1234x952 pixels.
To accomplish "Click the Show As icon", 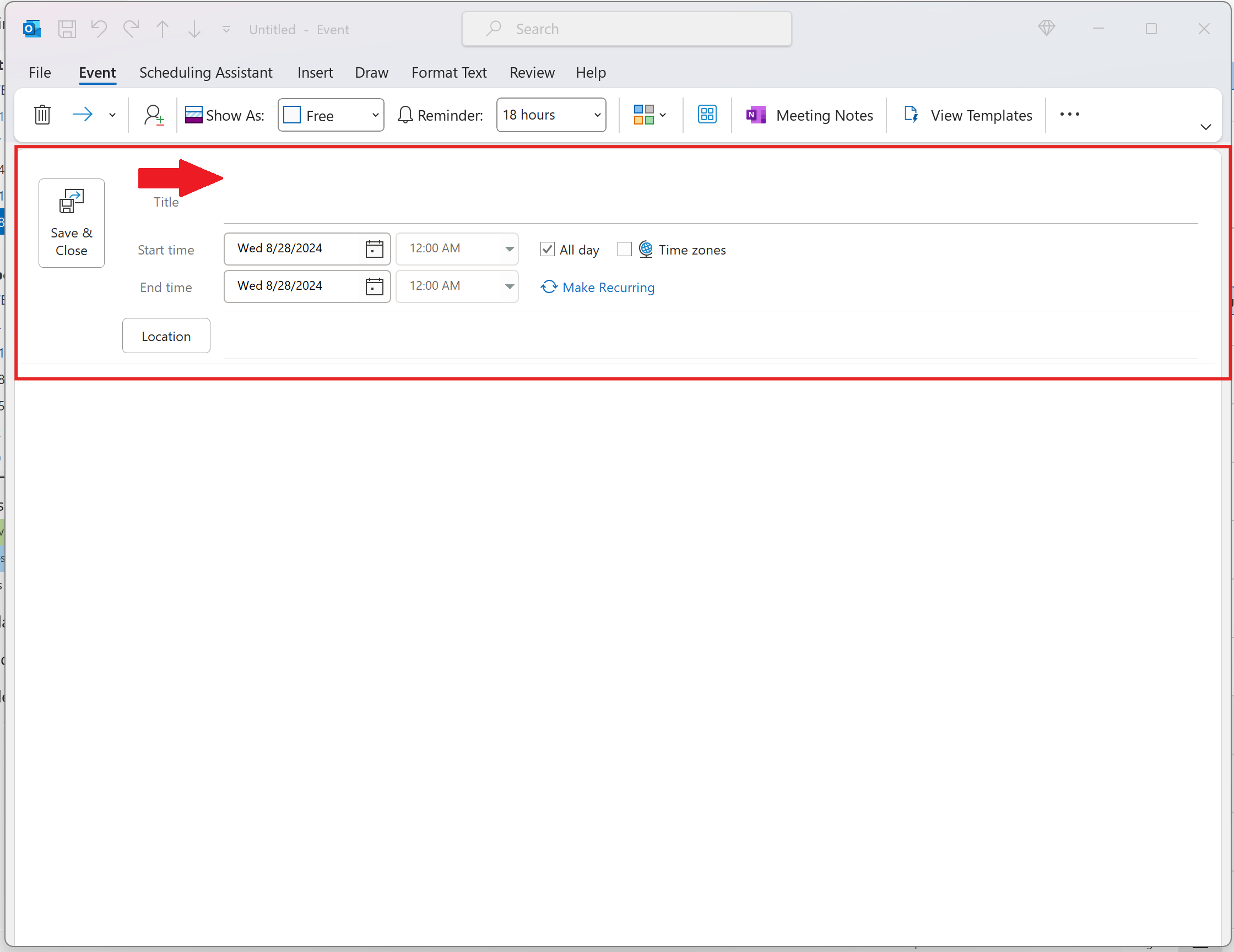I will click(x=193, y=115).
